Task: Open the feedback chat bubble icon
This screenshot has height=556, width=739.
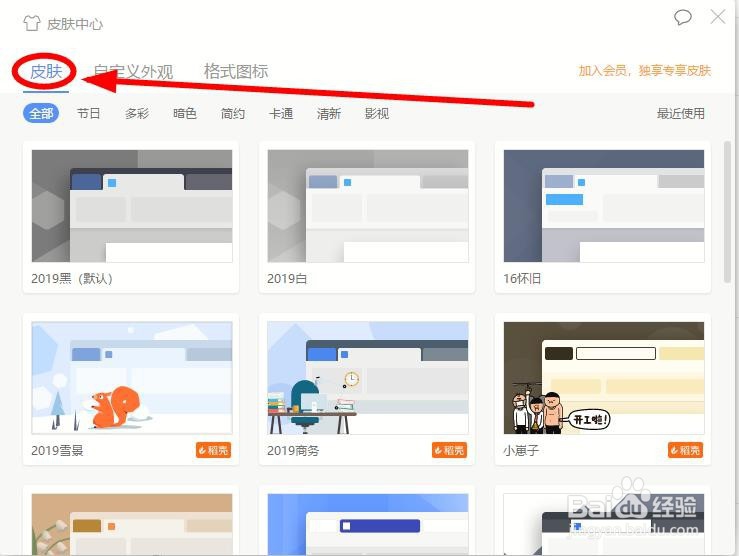Action: 682,18
